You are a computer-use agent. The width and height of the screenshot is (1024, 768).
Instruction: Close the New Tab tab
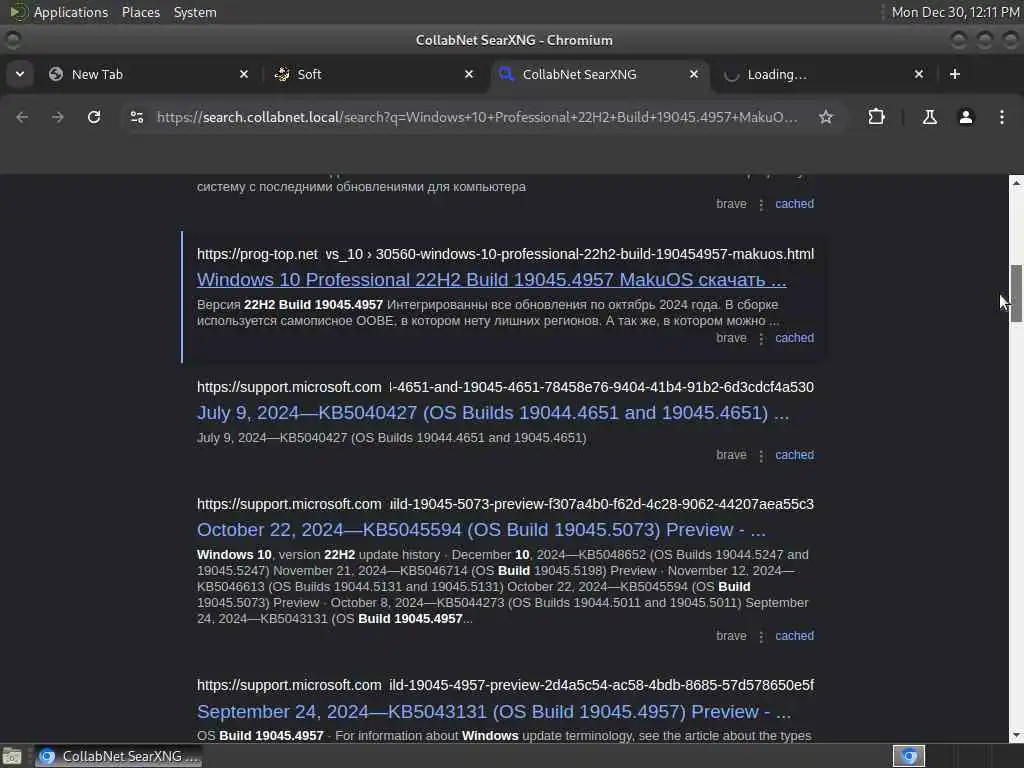(244, 74)
